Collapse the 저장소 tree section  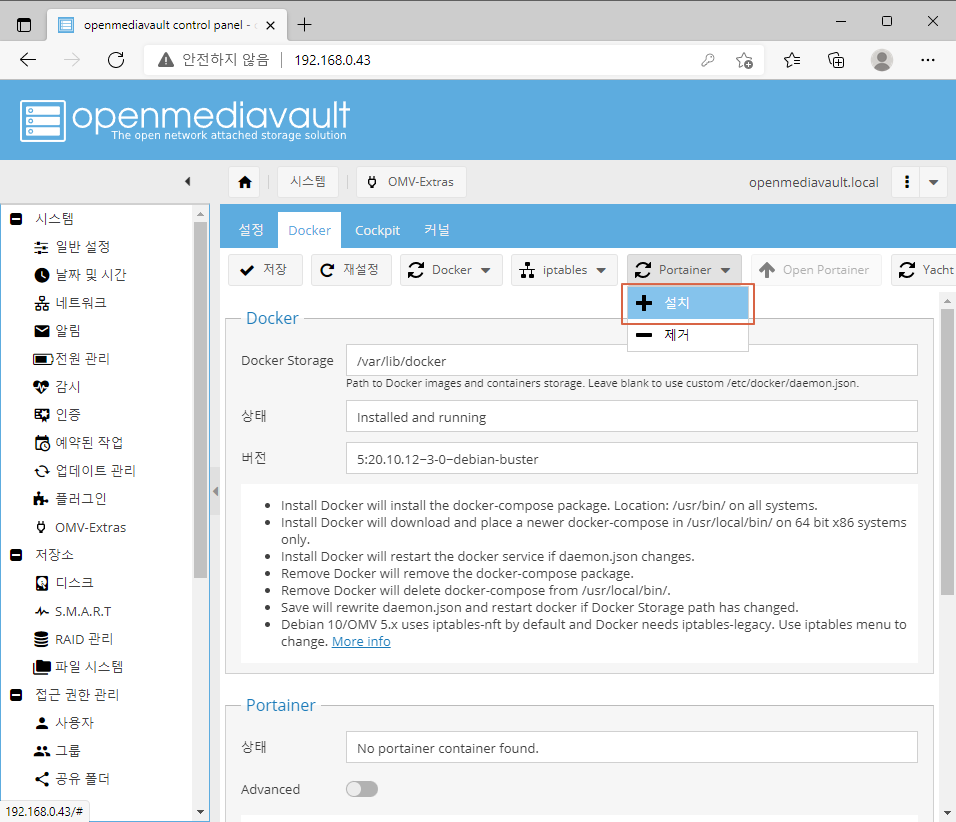[x=16, y=555]
